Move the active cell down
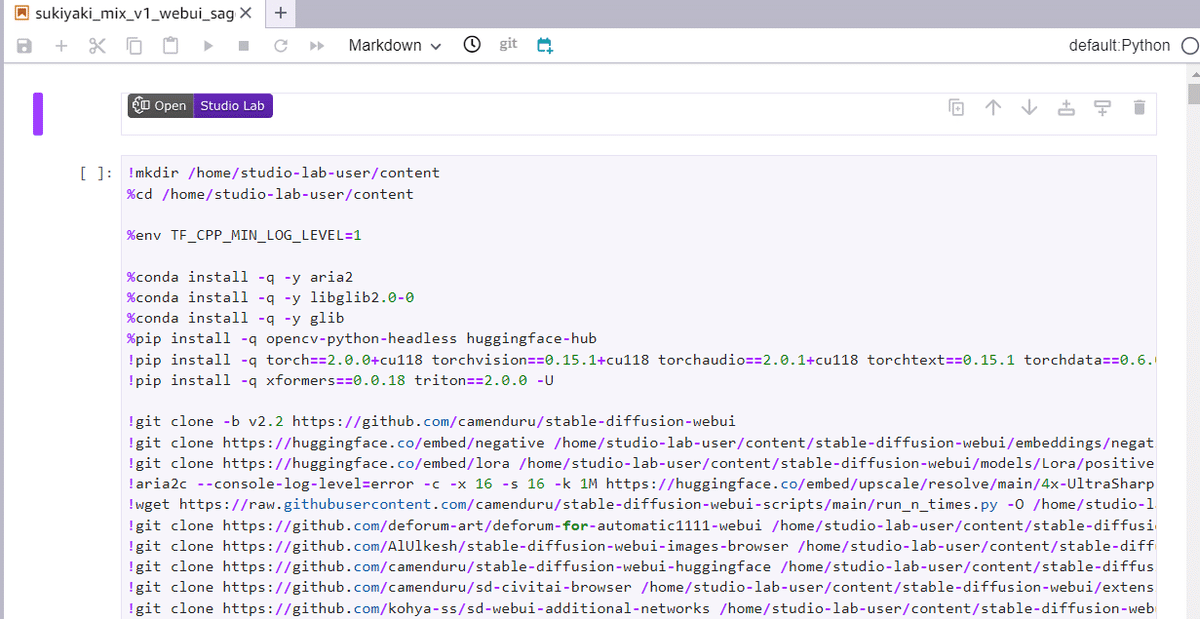Screen dimensions: 1200x619 coord(1029,108)
